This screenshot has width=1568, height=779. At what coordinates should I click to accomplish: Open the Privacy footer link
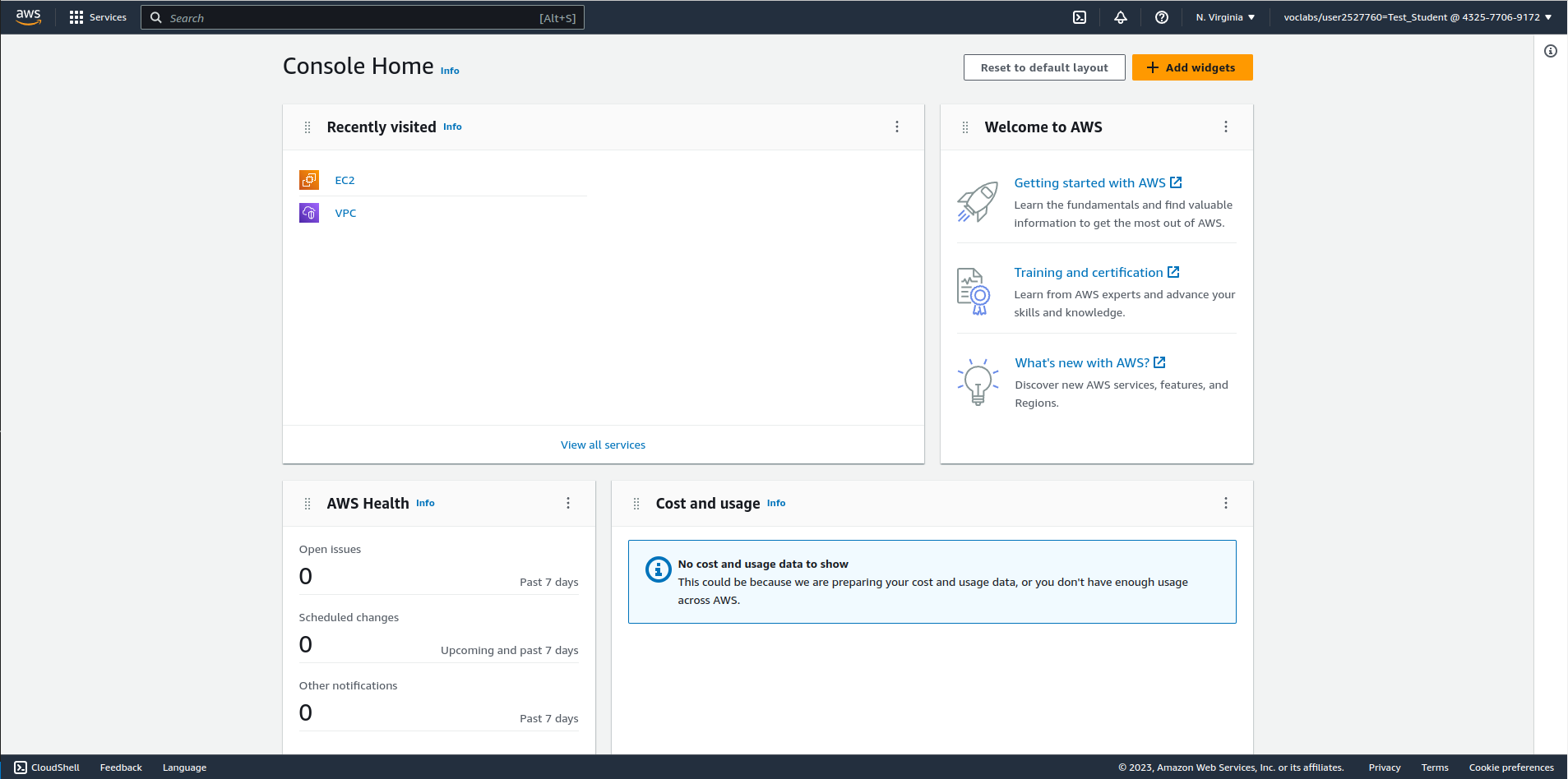1385,767
